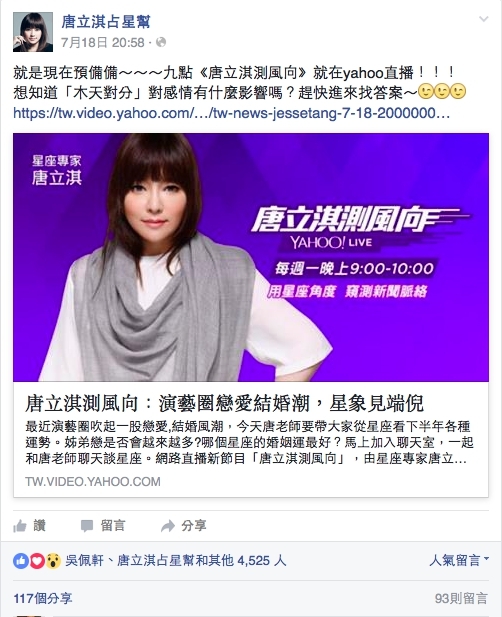
Task: View the 117個分享 shares list
Action: [x=43, y=599]
